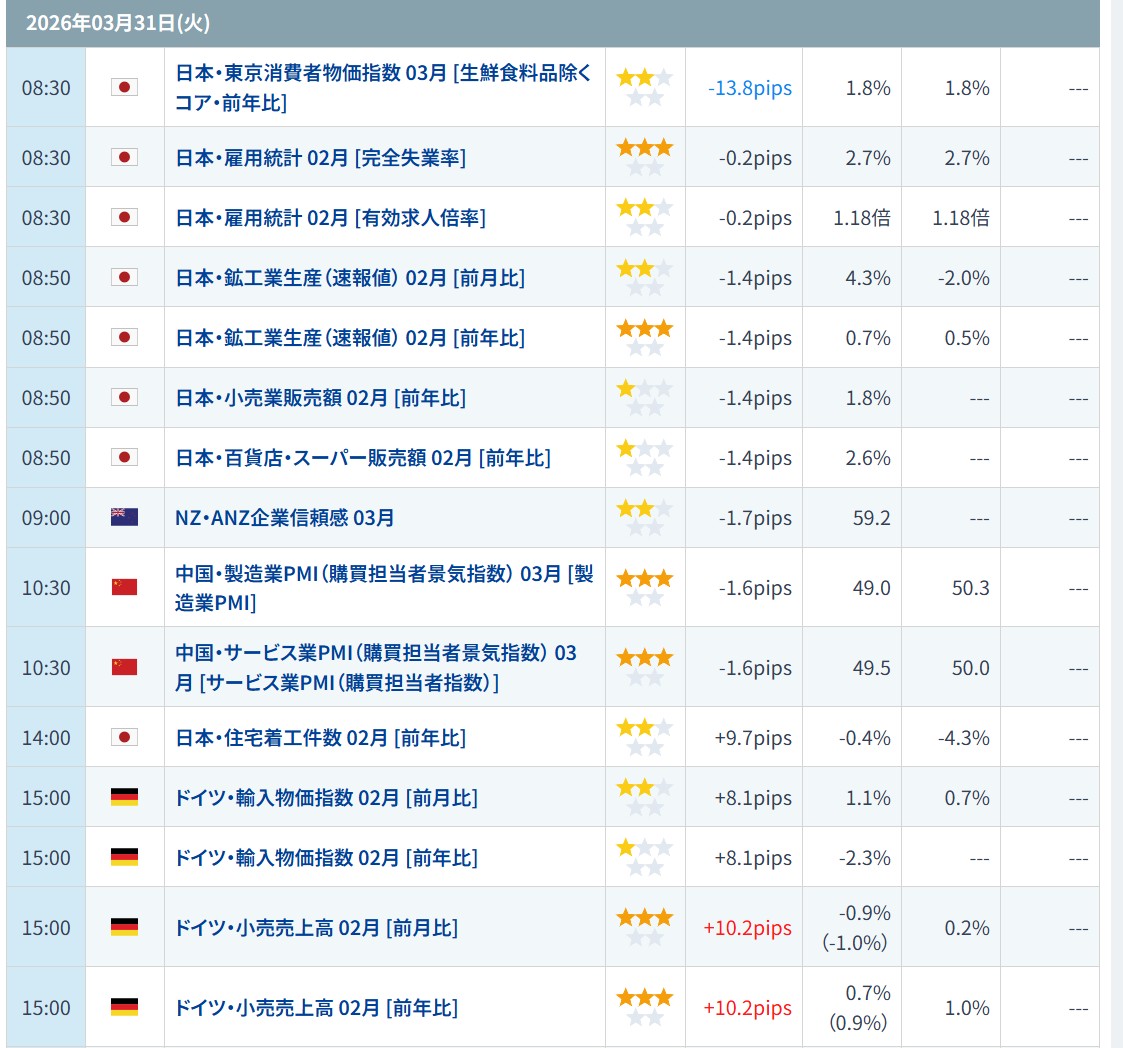Click the New Zealand flag icon
The height and width of the screenshot is (1048, 1123).
124,517
